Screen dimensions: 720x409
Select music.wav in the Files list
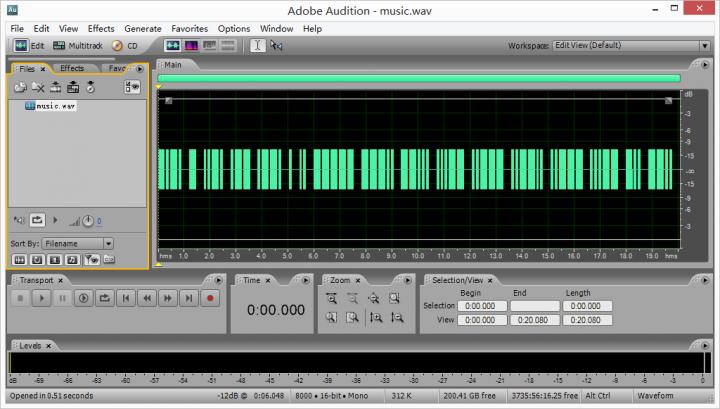point(55,105)
